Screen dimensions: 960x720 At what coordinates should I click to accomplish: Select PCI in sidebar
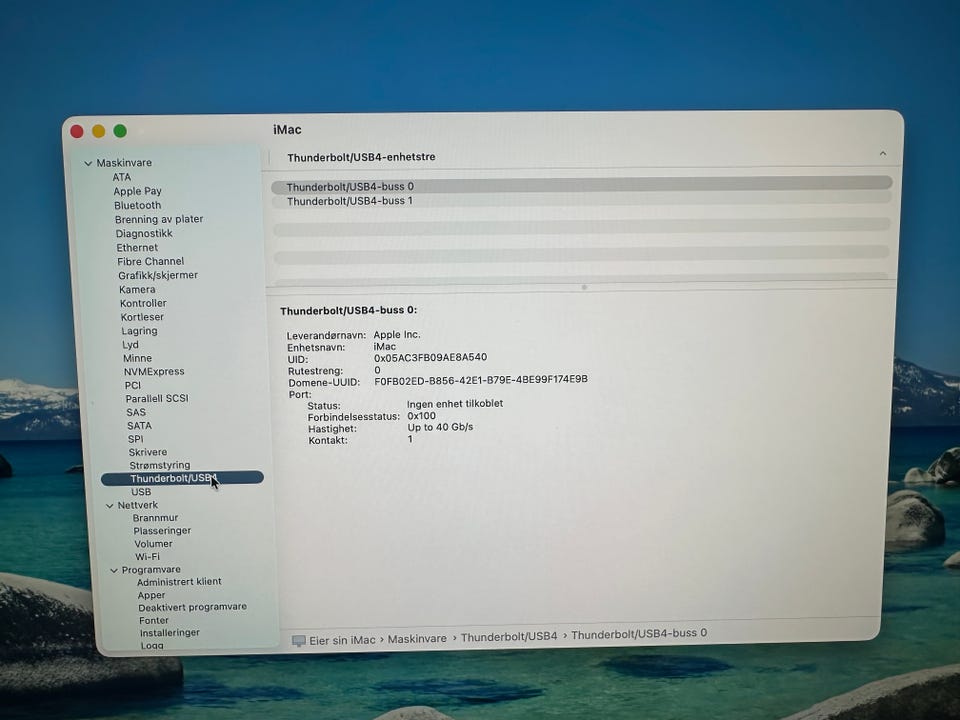[x=133, y=385]
